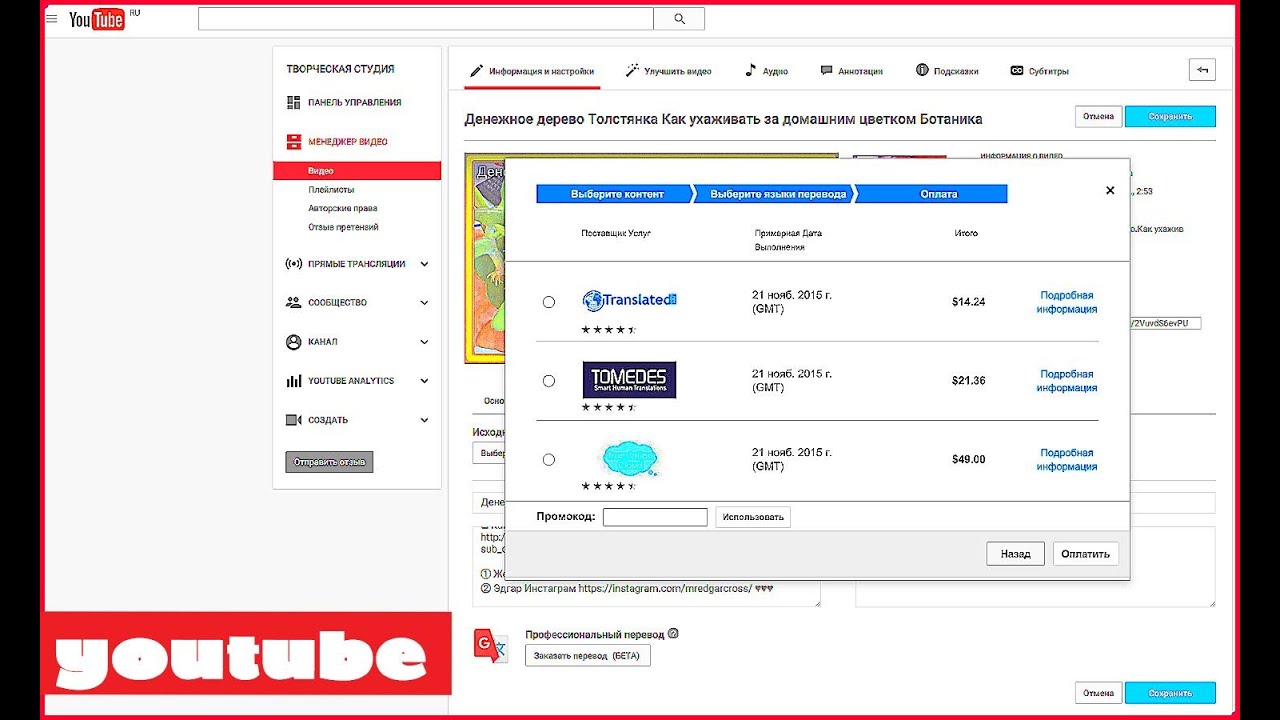Click the Назад button
The width and height of the screenshot is (1280, 720).
coord(1015,553)
